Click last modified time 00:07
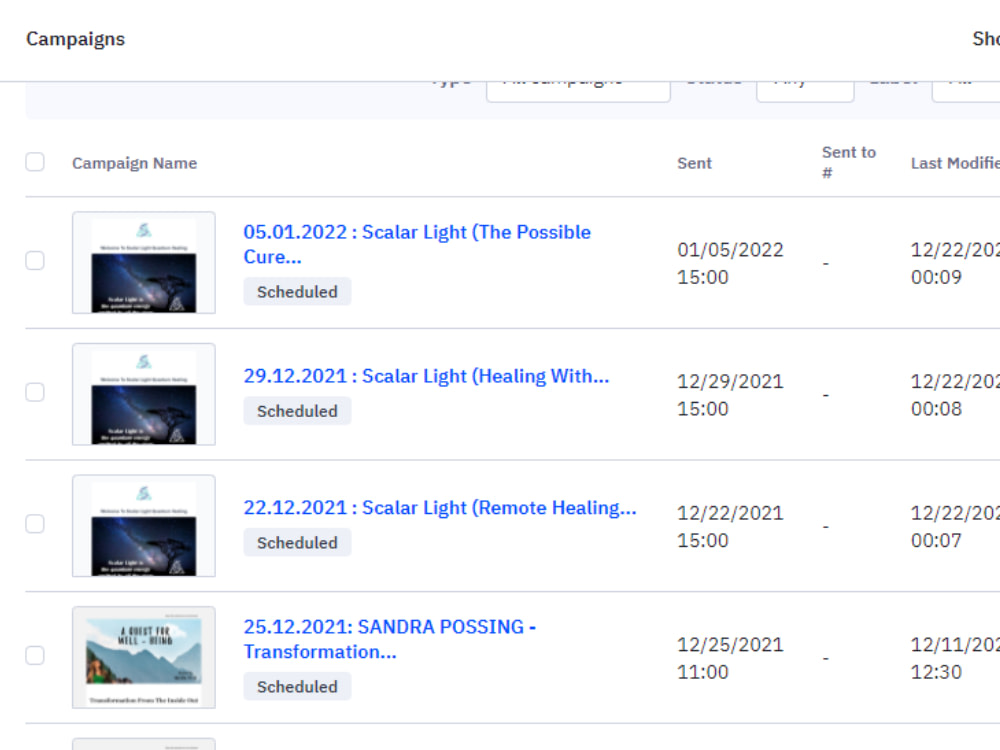Image resolution: width=1000 pixels, height=750 pixels. [x=936, y=540]
